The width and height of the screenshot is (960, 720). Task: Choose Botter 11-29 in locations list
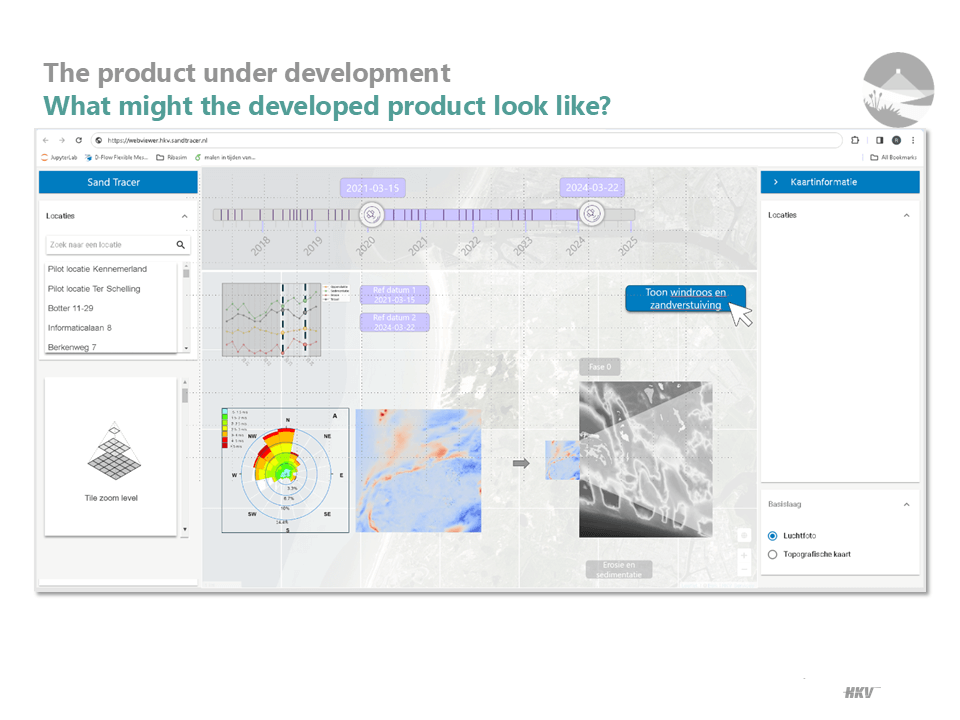click(73, 308)
